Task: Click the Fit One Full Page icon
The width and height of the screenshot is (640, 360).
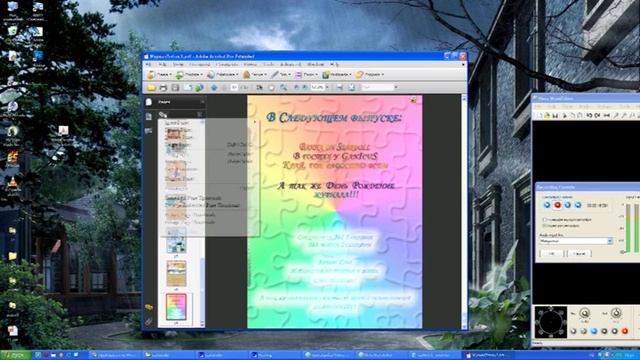Action: (x=351, y=87)
